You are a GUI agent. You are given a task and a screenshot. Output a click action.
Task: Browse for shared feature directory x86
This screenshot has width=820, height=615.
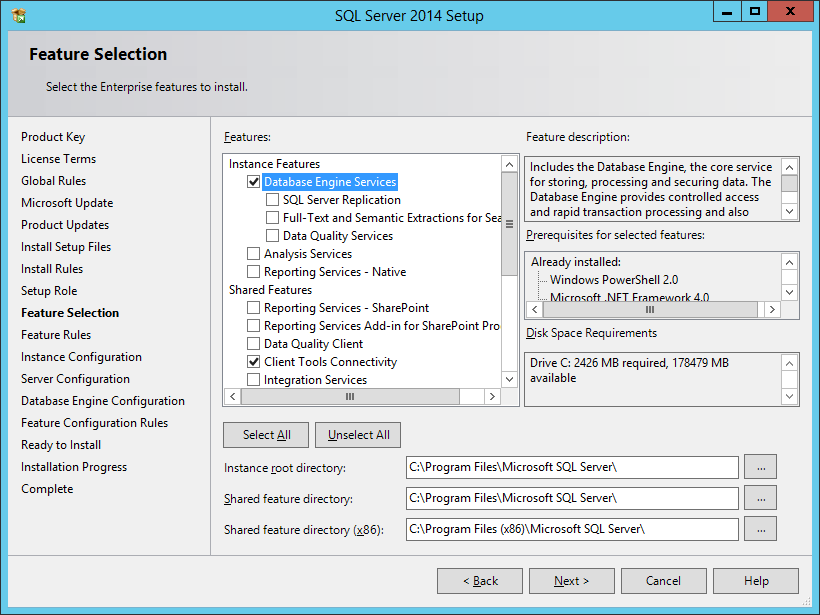(x=761, y=529)
